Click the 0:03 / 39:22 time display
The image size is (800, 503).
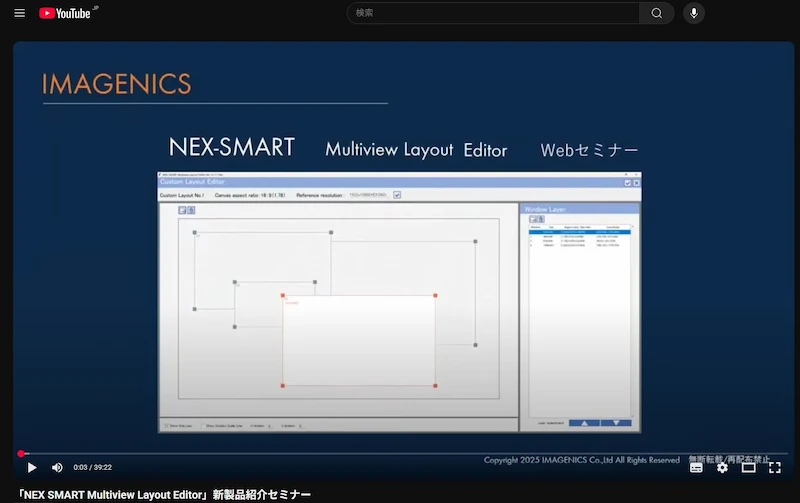tap(92, 467)
